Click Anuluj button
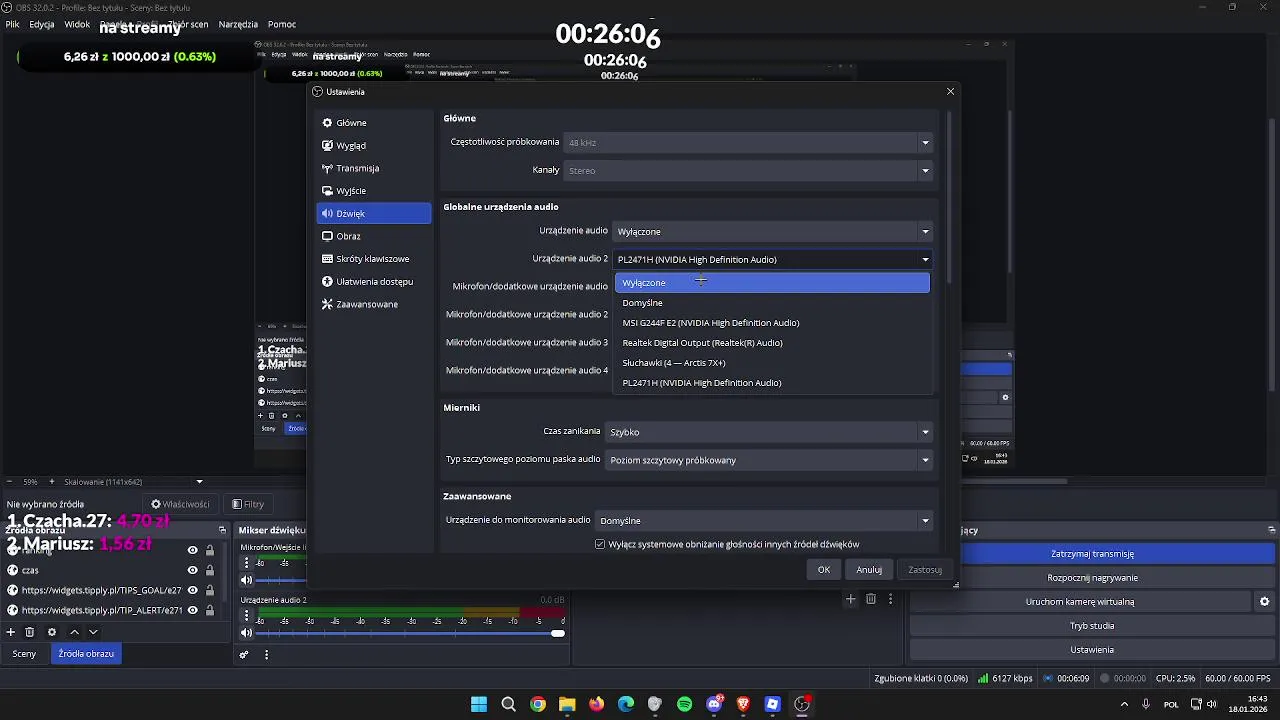Screen dimensions: 1280x720 click(x=869, y=570)
